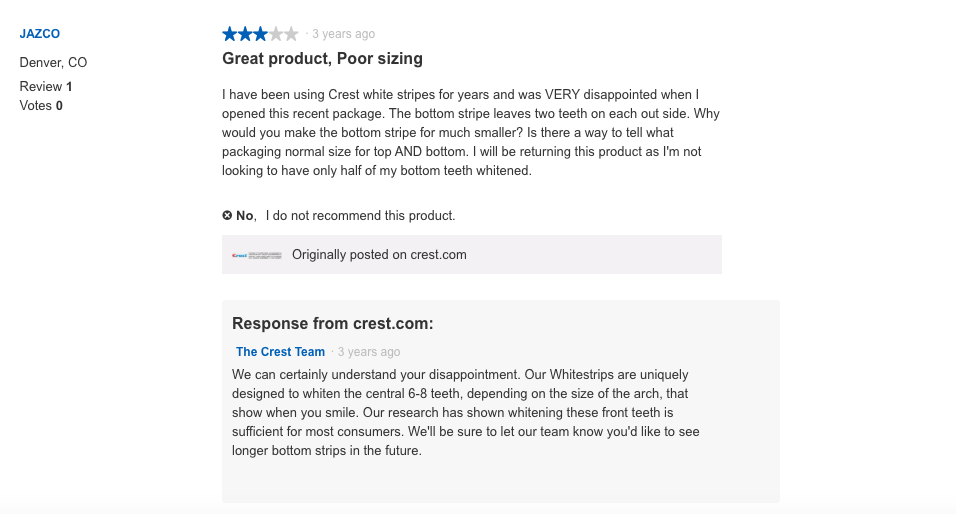Click the 'Denver, CO' reviewer location

tap(53, 63)
